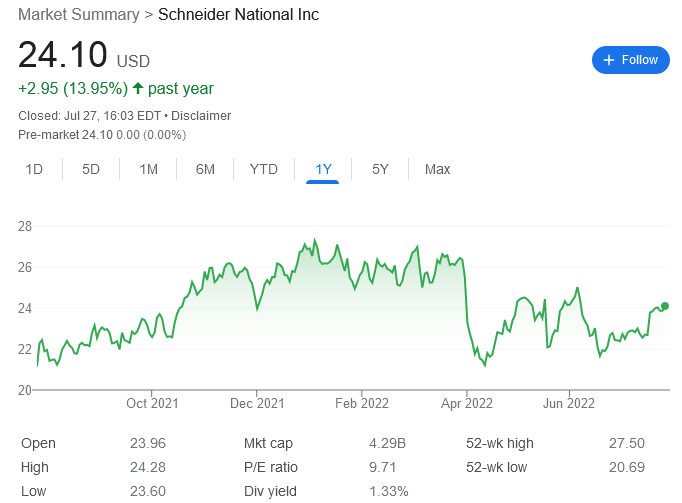Click the current price dot on chart
Screen dimensions: 682x503
coord(665,306)
